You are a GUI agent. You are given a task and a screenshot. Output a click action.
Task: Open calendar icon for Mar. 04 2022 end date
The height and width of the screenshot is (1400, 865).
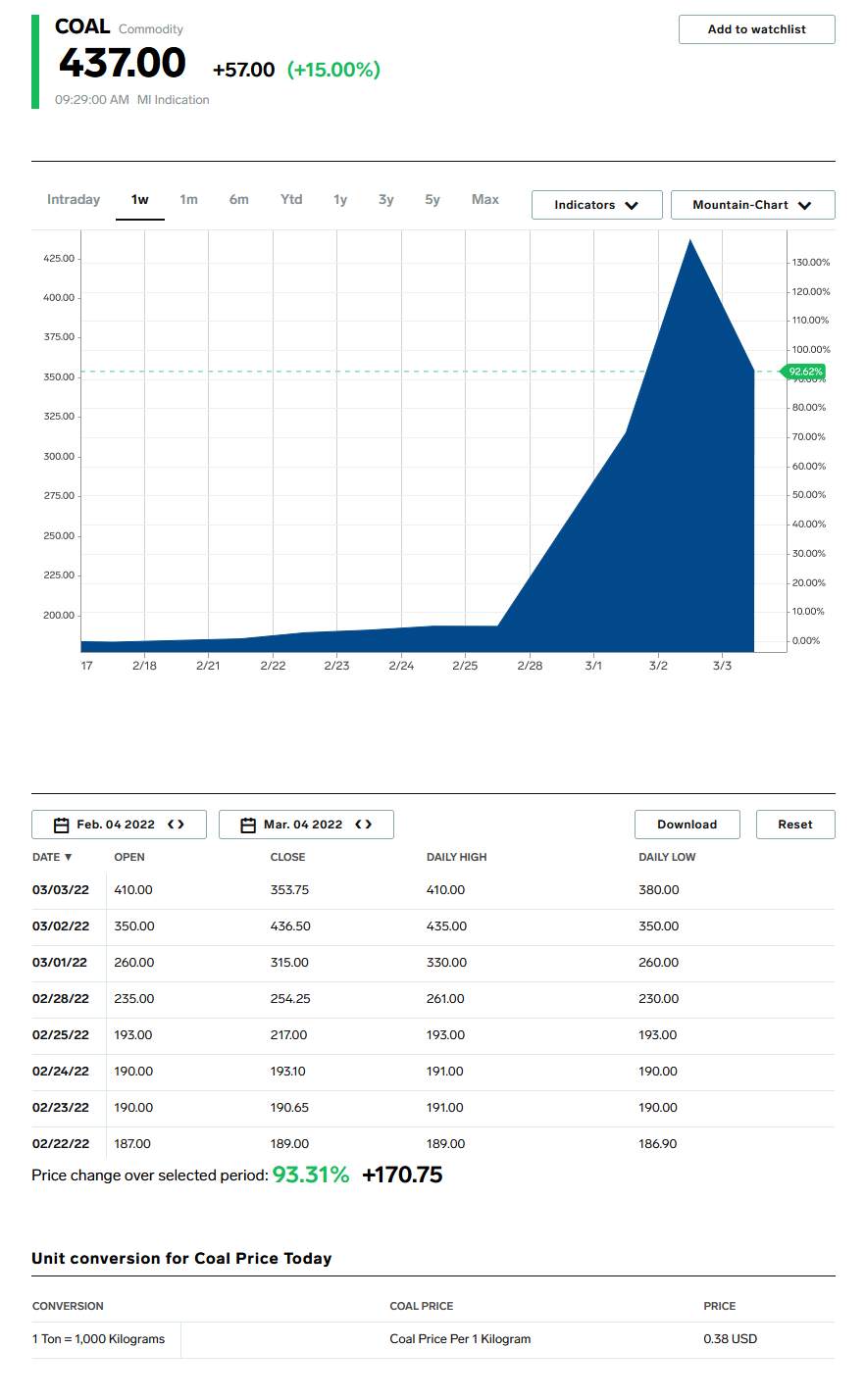(248, 825)
